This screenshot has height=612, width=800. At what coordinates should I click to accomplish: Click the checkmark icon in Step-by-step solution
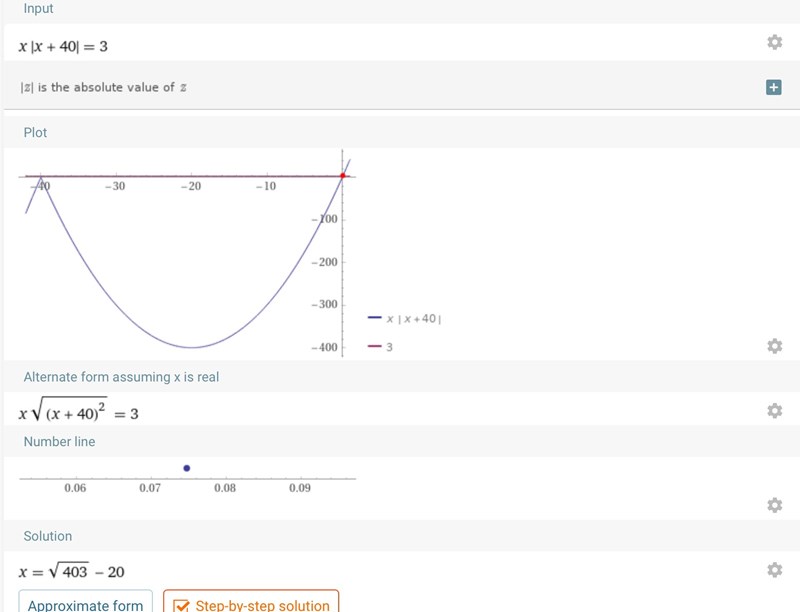[181, 605]
